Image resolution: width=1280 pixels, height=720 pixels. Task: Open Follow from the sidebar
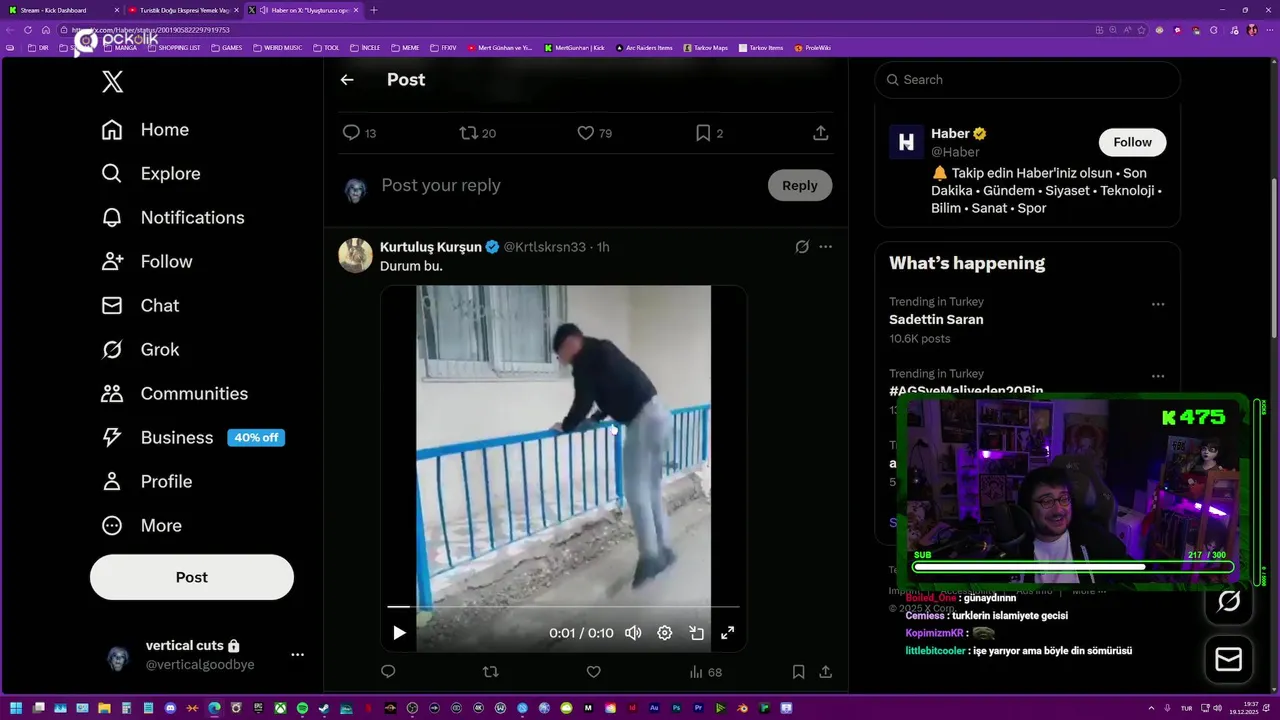tap(147, 262)
